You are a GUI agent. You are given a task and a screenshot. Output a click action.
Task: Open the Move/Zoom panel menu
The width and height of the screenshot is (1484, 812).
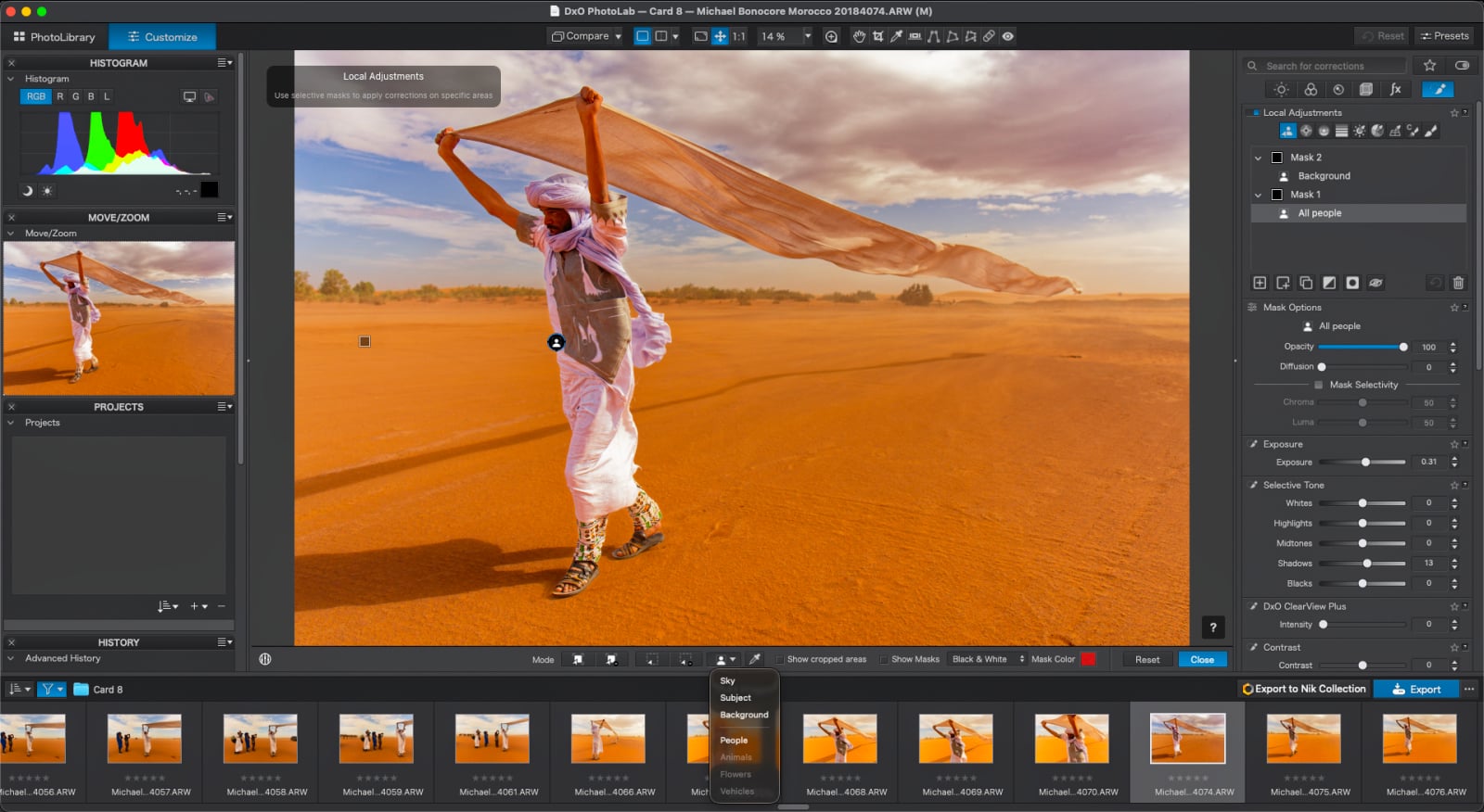coord(224,217)
